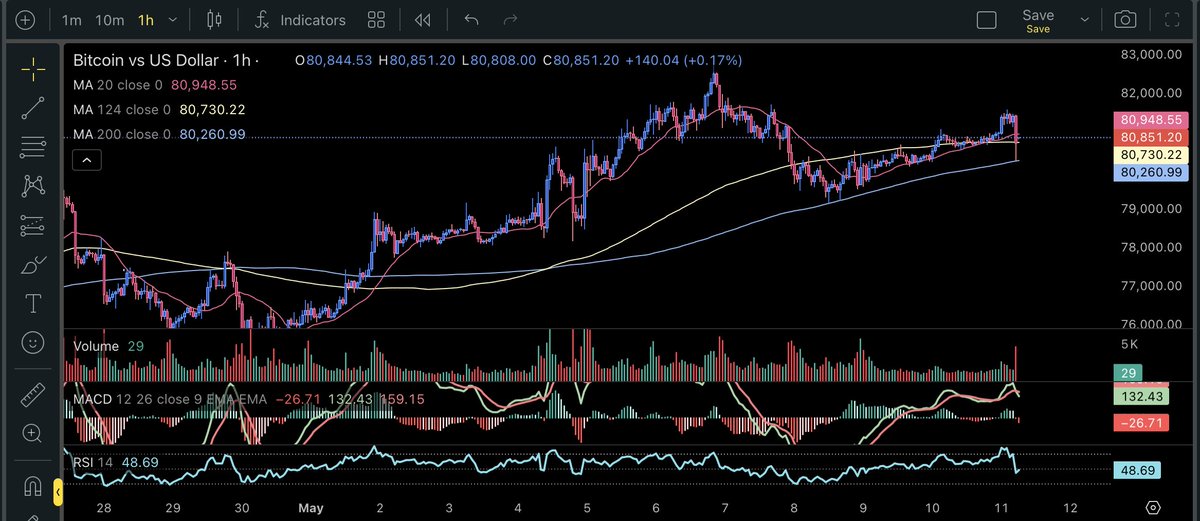Switch to the 10m timeframe
The width and height of the screenshot is (1200, 521).
click(110, 20)
